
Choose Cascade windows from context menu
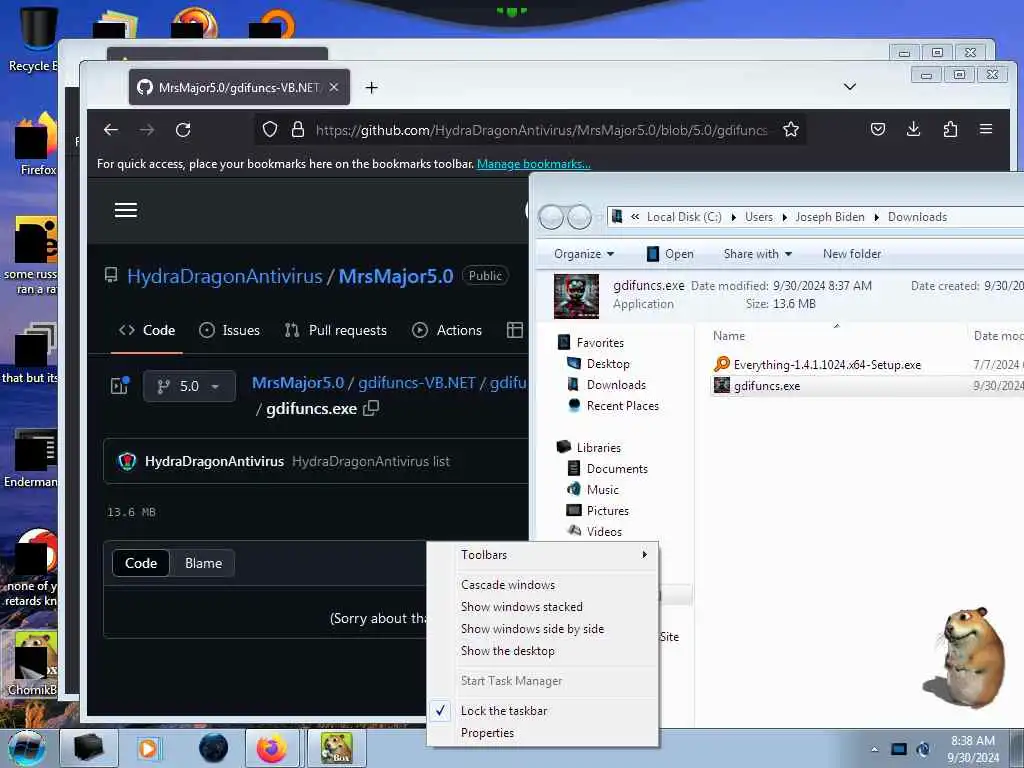click(x=543, y=584)
